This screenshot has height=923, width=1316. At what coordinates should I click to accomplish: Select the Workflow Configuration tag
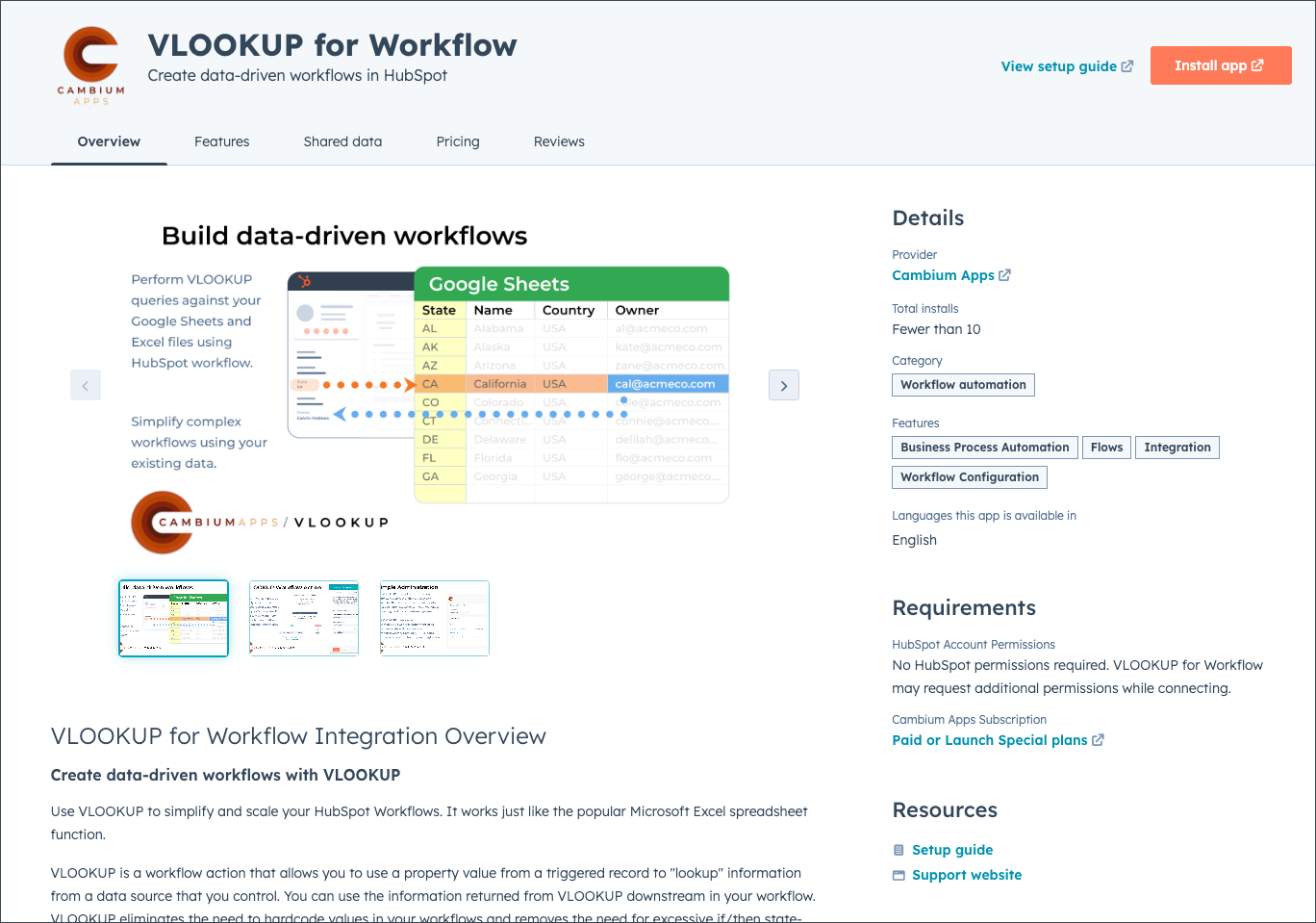click(x=969, y=477)
